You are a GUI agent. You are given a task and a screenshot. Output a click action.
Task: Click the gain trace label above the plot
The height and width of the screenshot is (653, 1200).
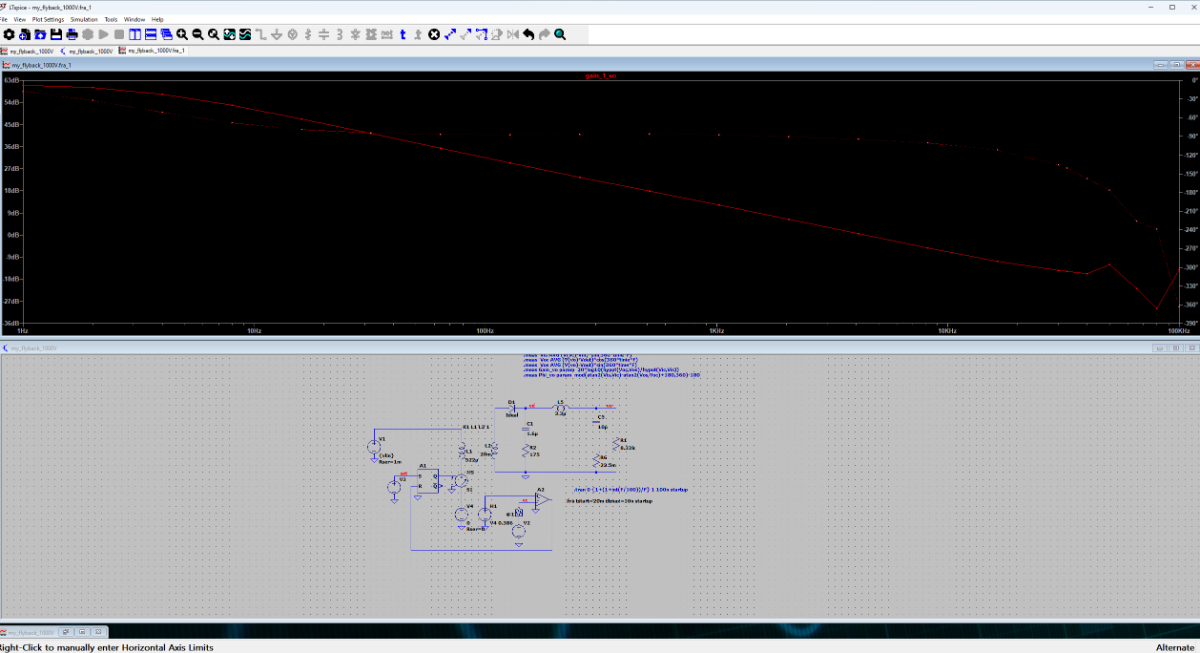click(600, 75)
